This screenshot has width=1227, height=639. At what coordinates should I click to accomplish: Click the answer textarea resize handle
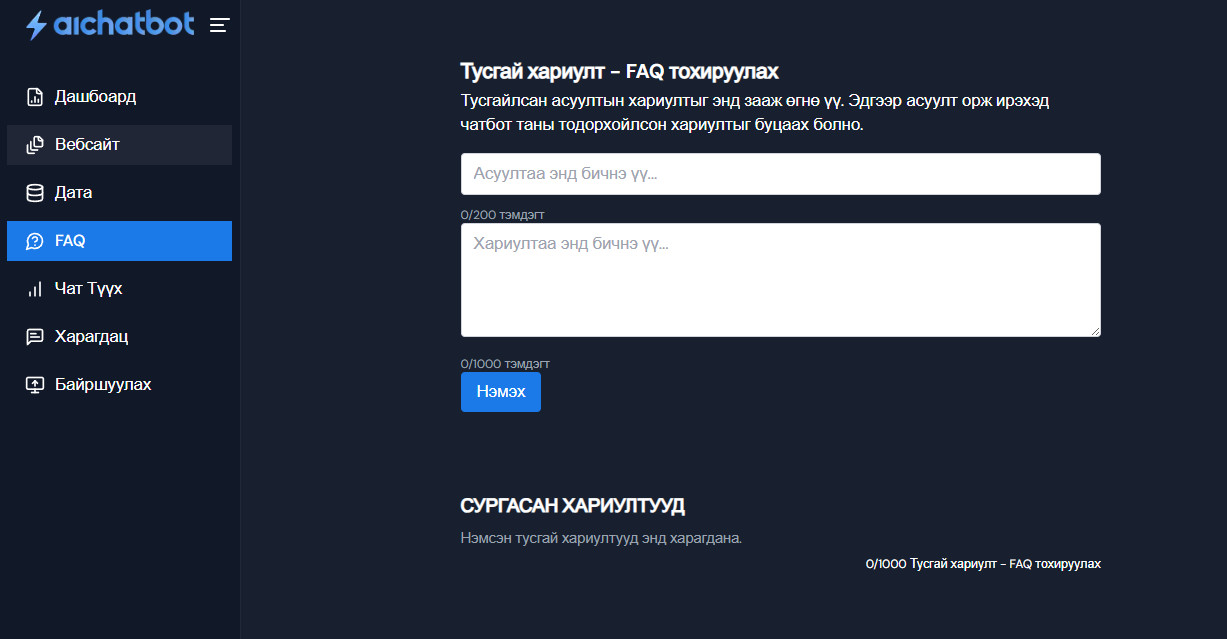point(1095,331)
